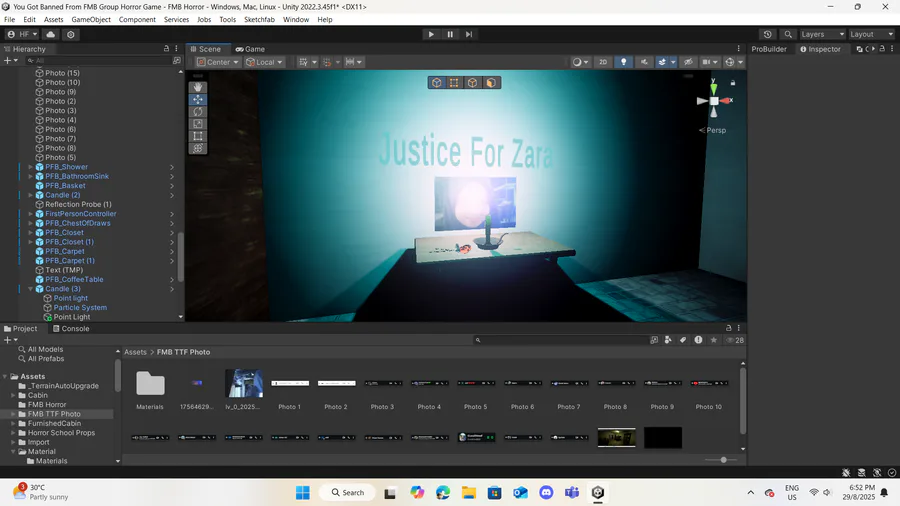Click the Hierarchy vertical scrollbar
The image size is (900, 506).
pos(180,256)
